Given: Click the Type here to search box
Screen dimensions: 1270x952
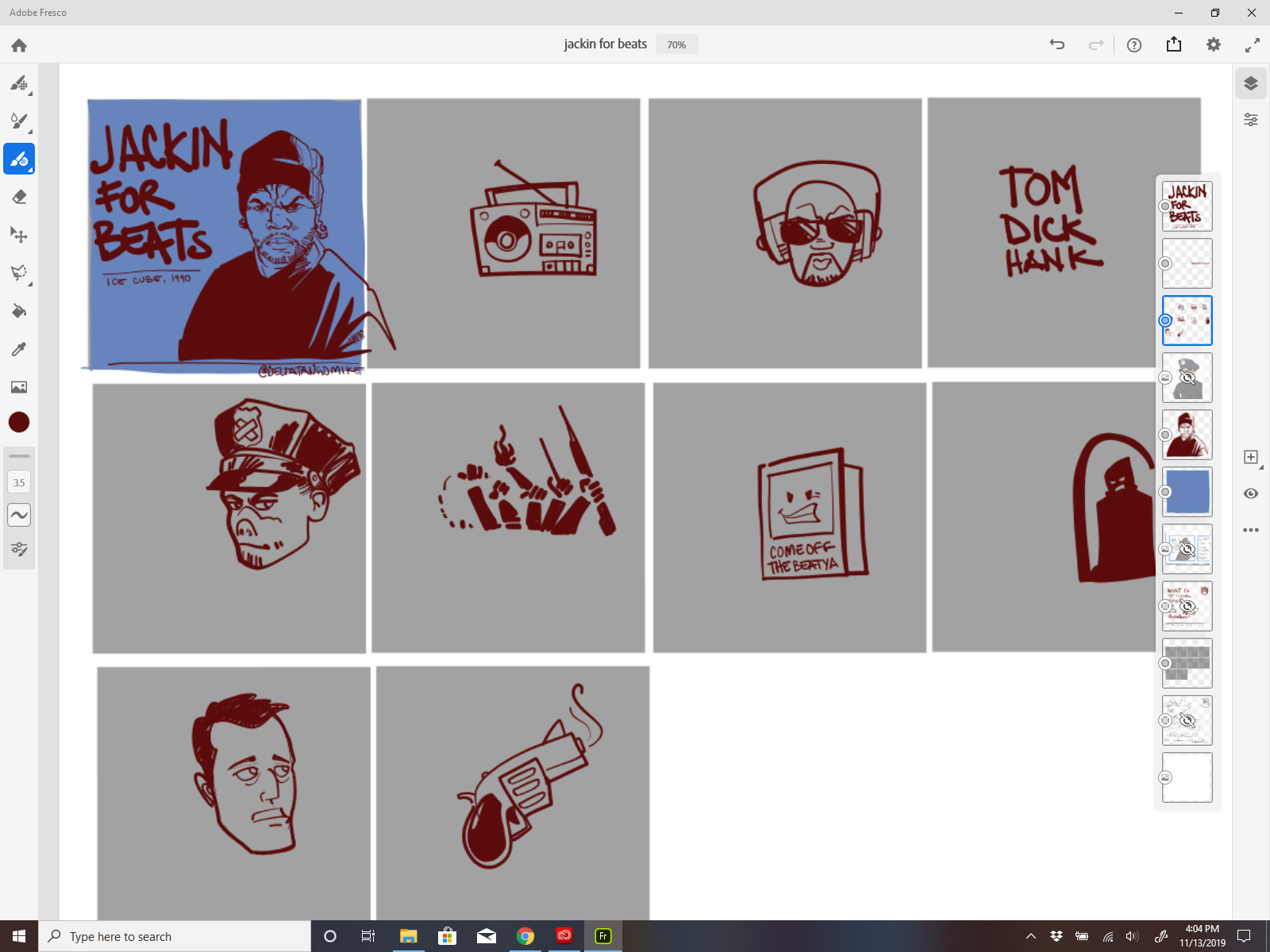Looking at the screenshot, I should click(175, 936).
